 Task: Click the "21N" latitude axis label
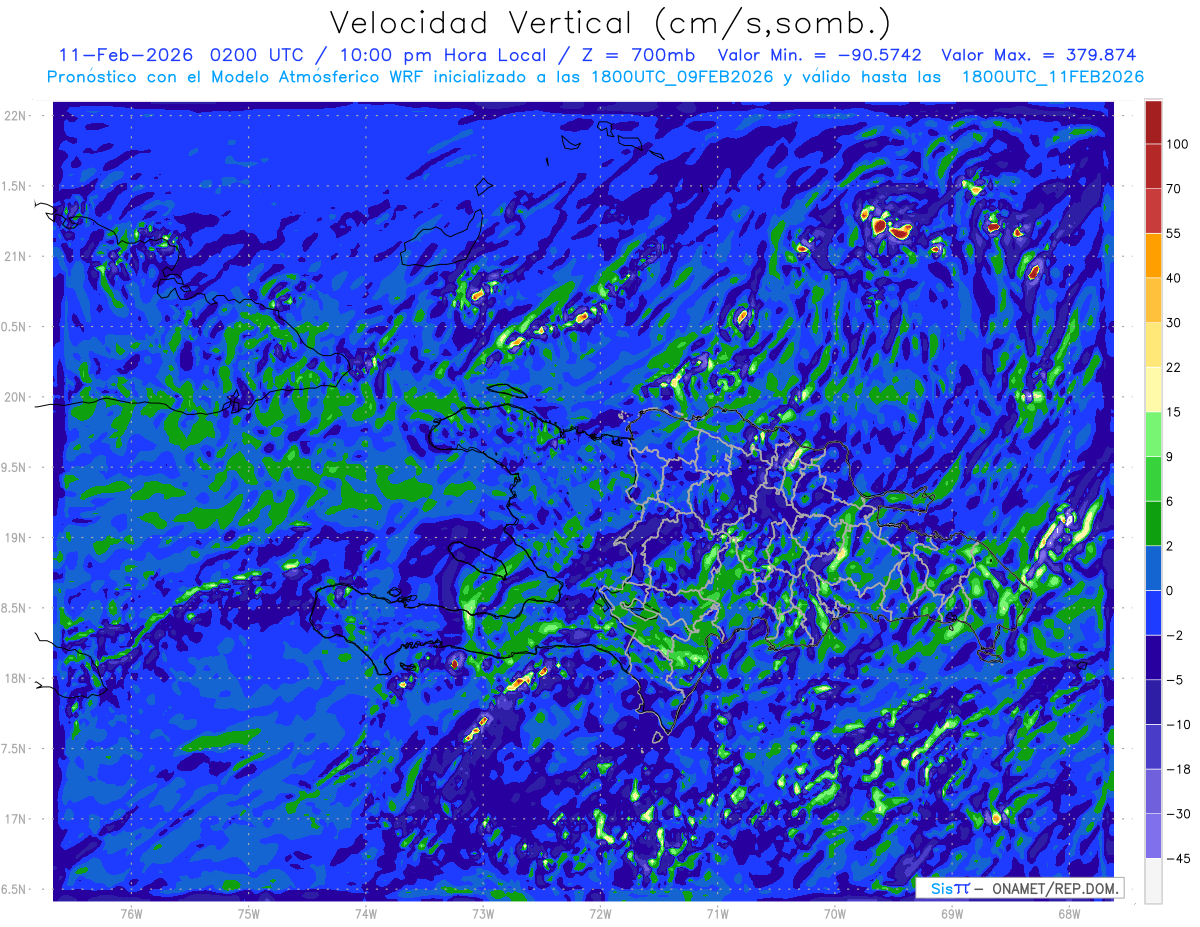[17, 256]
